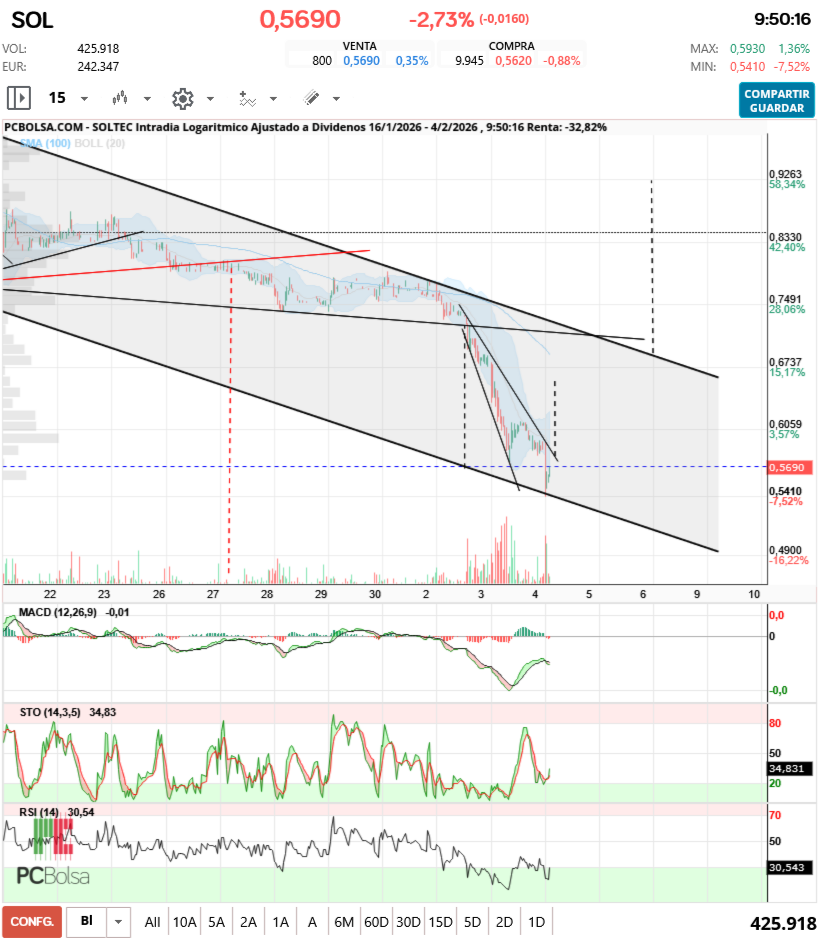The height and width of the screenshot is (943, 830).
Task: Select the 10A time range
Action: pyautogui.click(x=185, y=922)
